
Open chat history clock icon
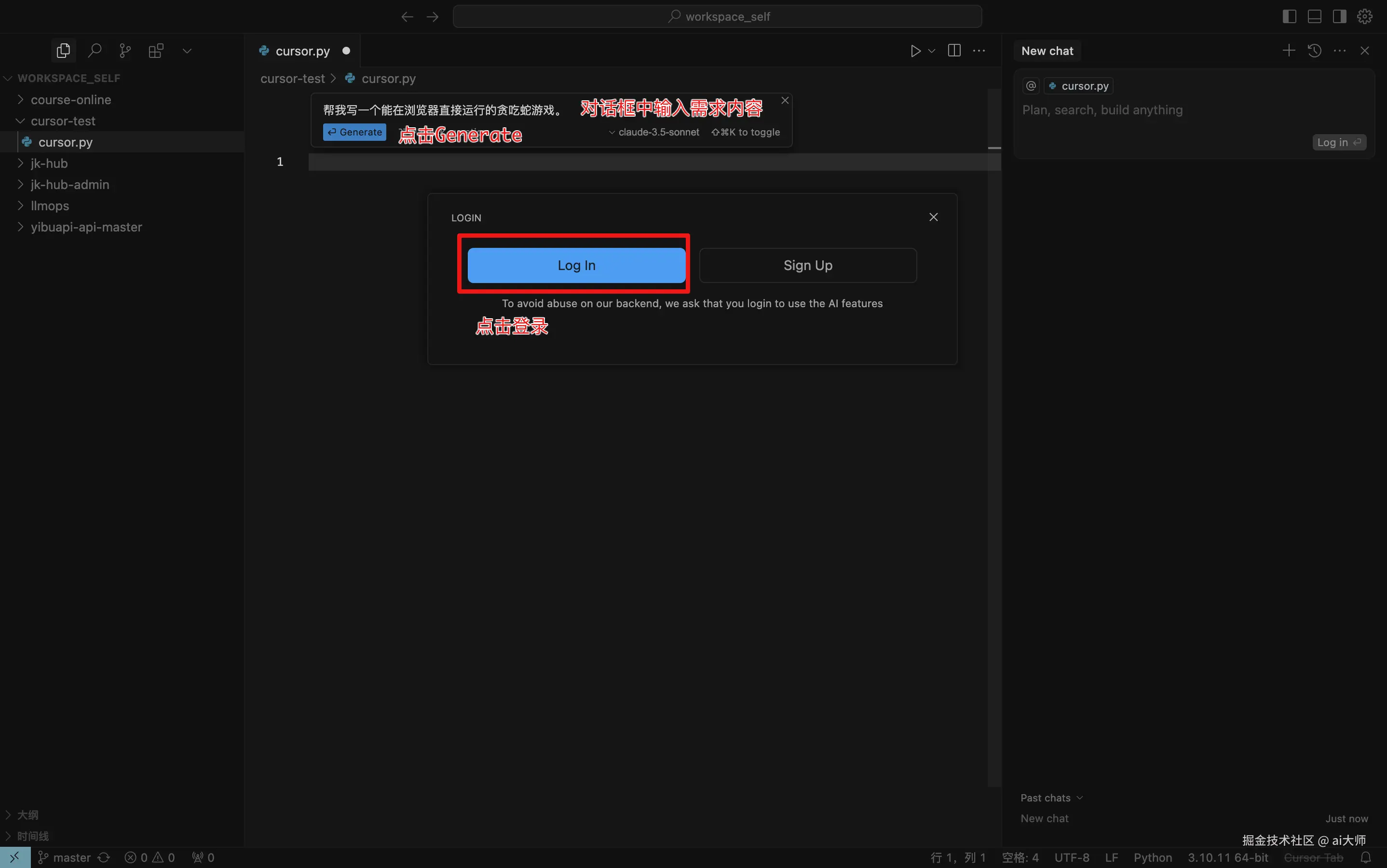[x=1315, y=51]
